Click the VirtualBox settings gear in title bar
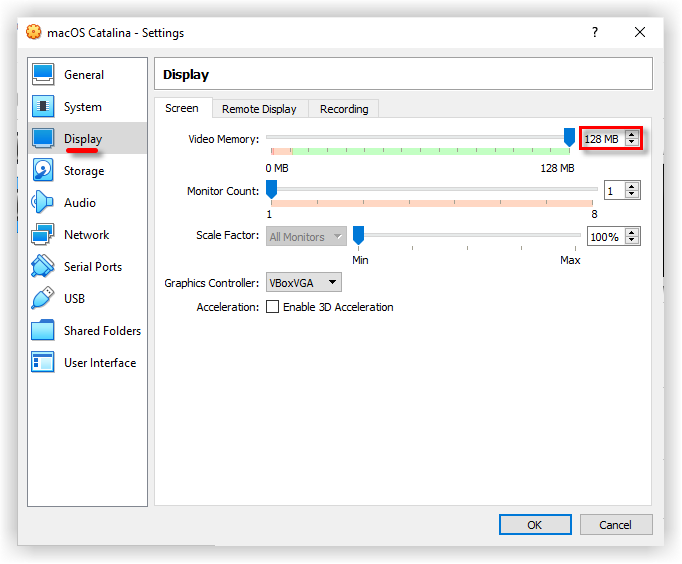Screen dimensions: 682x564 coord(33,32)
